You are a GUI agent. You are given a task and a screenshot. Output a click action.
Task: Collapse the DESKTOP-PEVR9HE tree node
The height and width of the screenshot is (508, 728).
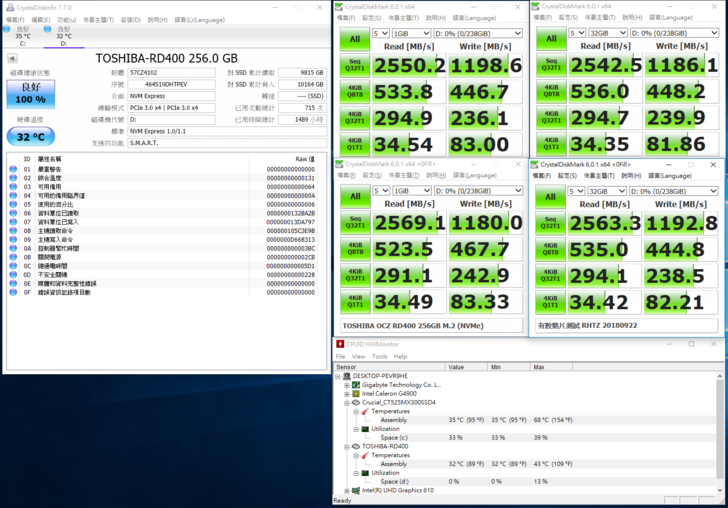pyautogui.click(x=338, y=375)
